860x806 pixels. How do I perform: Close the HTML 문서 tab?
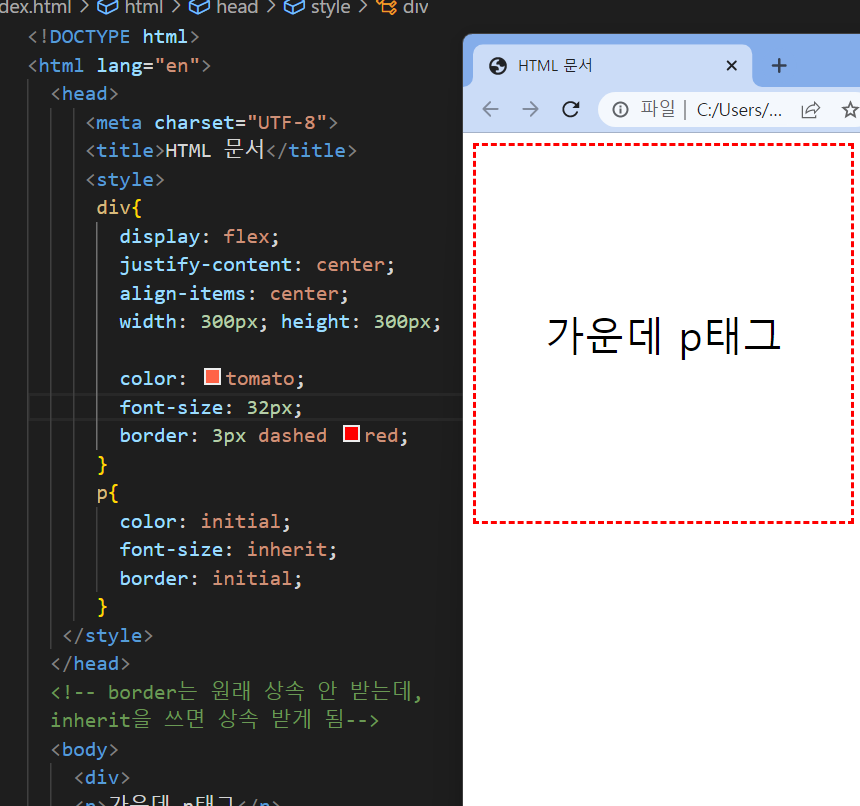731,66
